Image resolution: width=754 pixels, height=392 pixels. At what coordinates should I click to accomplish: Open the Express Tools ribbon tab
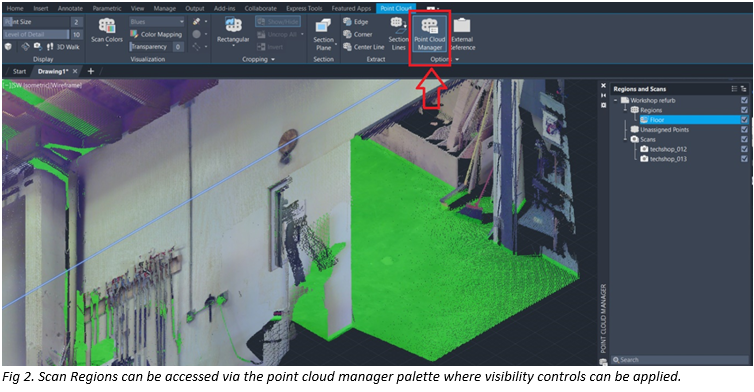point(304,8)
